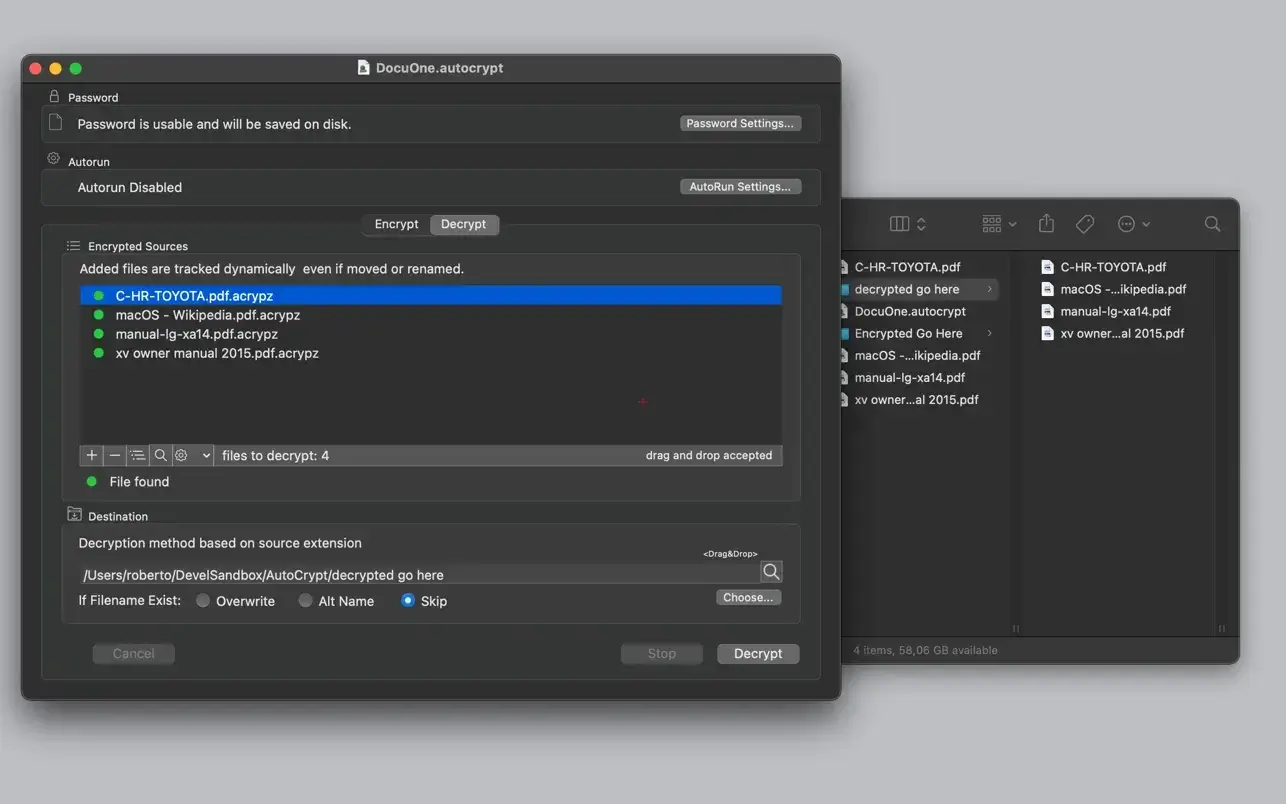Click the AutoRun Settings button
This screenshot has width=1286, height=804.
[740, 186]
